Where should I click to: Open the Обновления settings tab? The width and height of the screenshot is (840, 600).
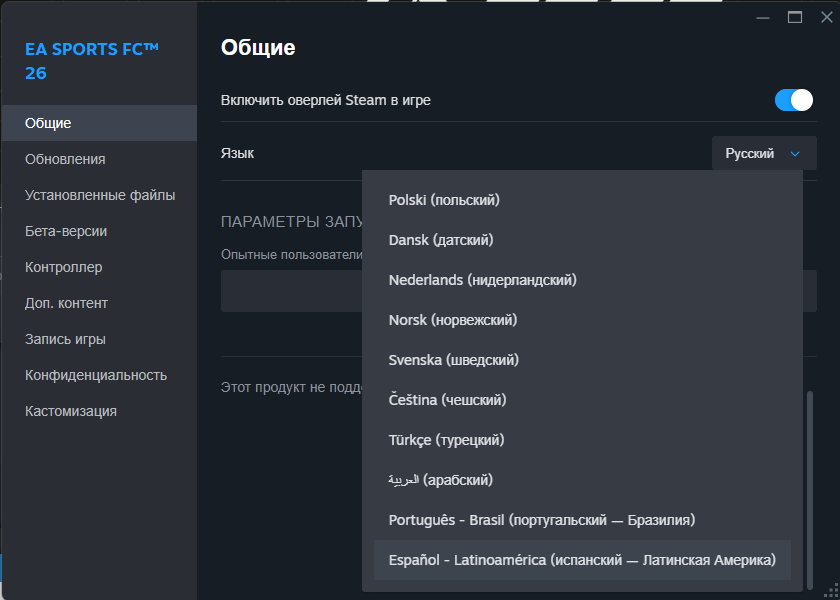(x=65, y=159)
